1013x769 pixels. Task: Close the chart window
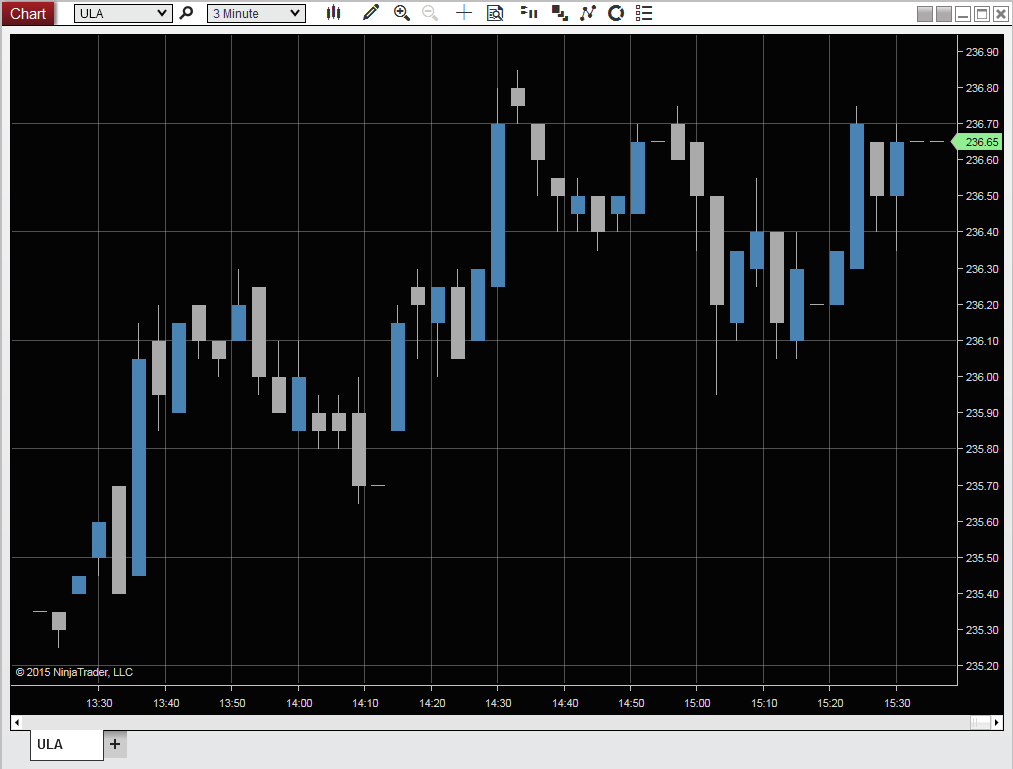point(1001,14)
